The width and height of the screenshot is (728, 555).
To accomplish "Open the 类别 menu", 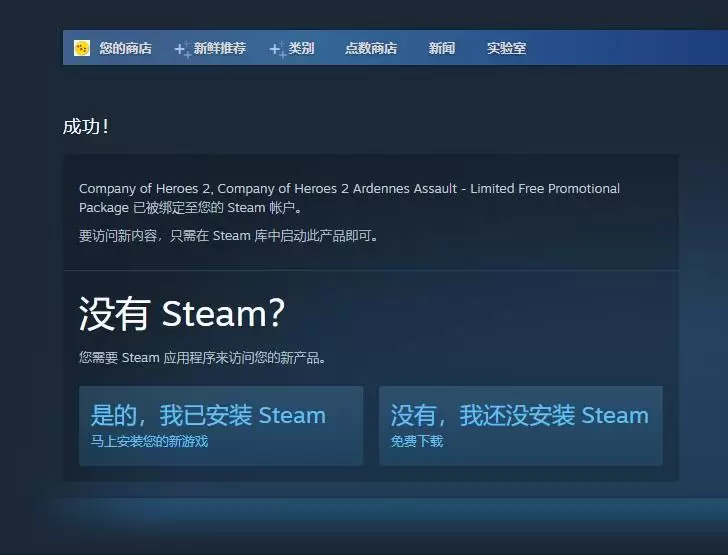I will click(301, 48).
